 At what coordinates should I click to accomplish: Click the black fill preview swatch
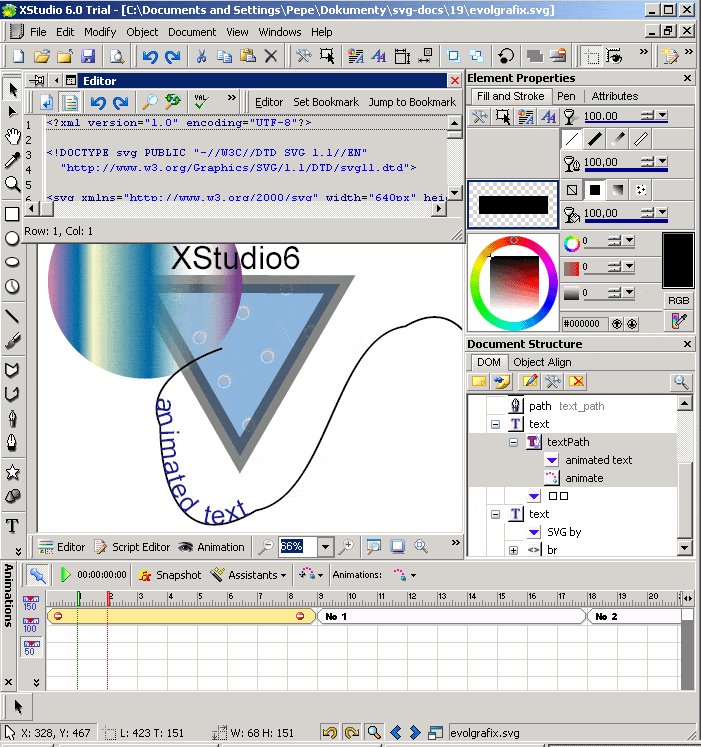pos(513,205)
